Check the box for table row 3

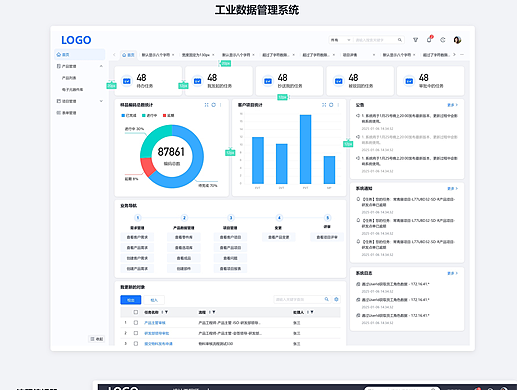136,343
